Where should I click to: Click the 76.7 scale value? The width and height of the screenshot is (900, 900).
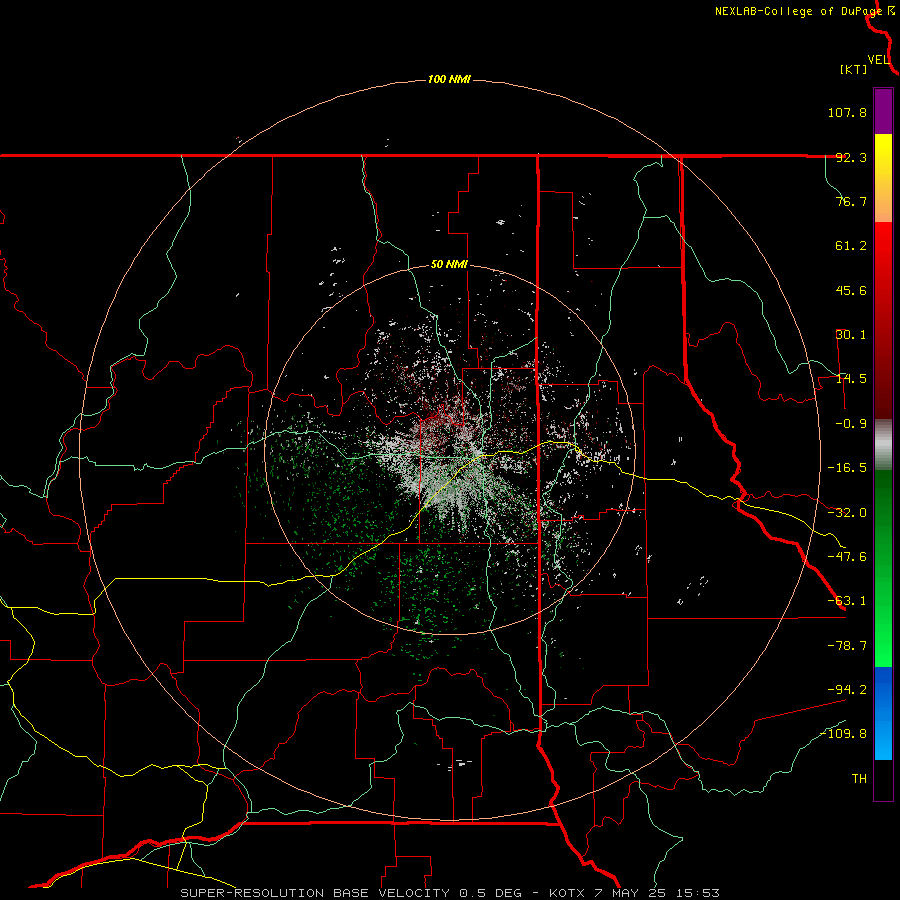coord(851,201)
